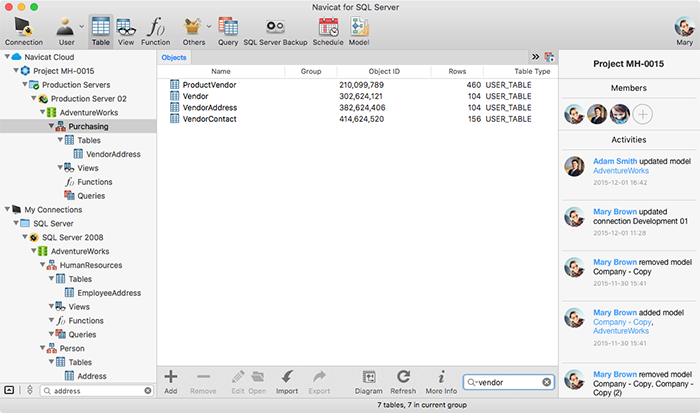Click the Remove button in the bottom bar
700x413 pixels.
click(x=203, y=382)
